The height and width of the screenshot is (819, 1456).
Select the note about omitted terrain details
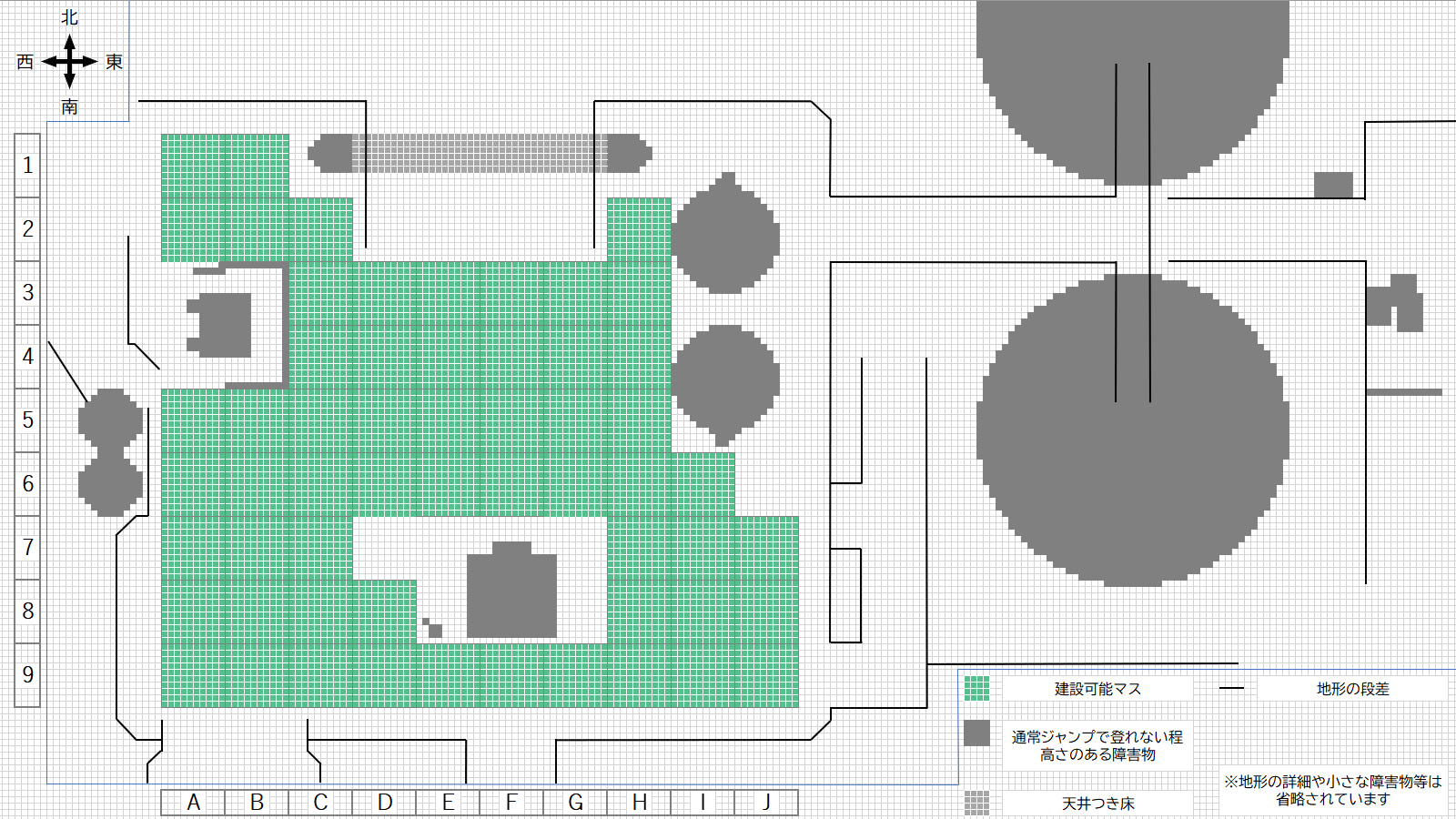point(1332,790)
